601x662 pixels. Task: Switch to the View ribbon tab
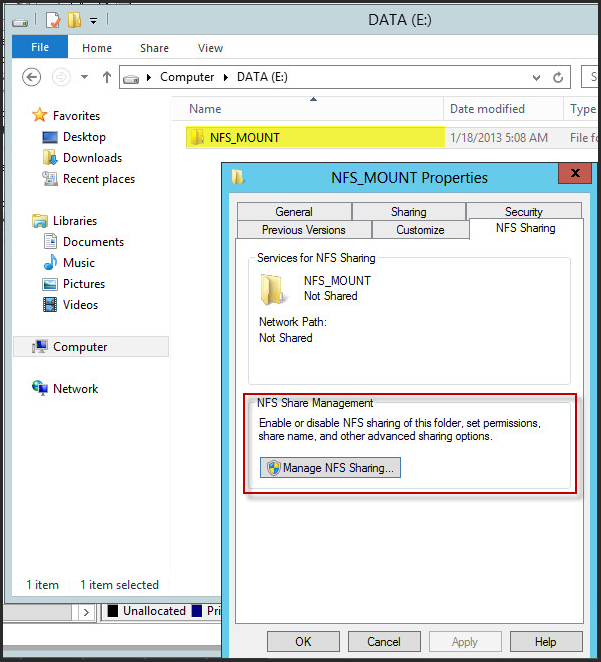coord(210,48)
